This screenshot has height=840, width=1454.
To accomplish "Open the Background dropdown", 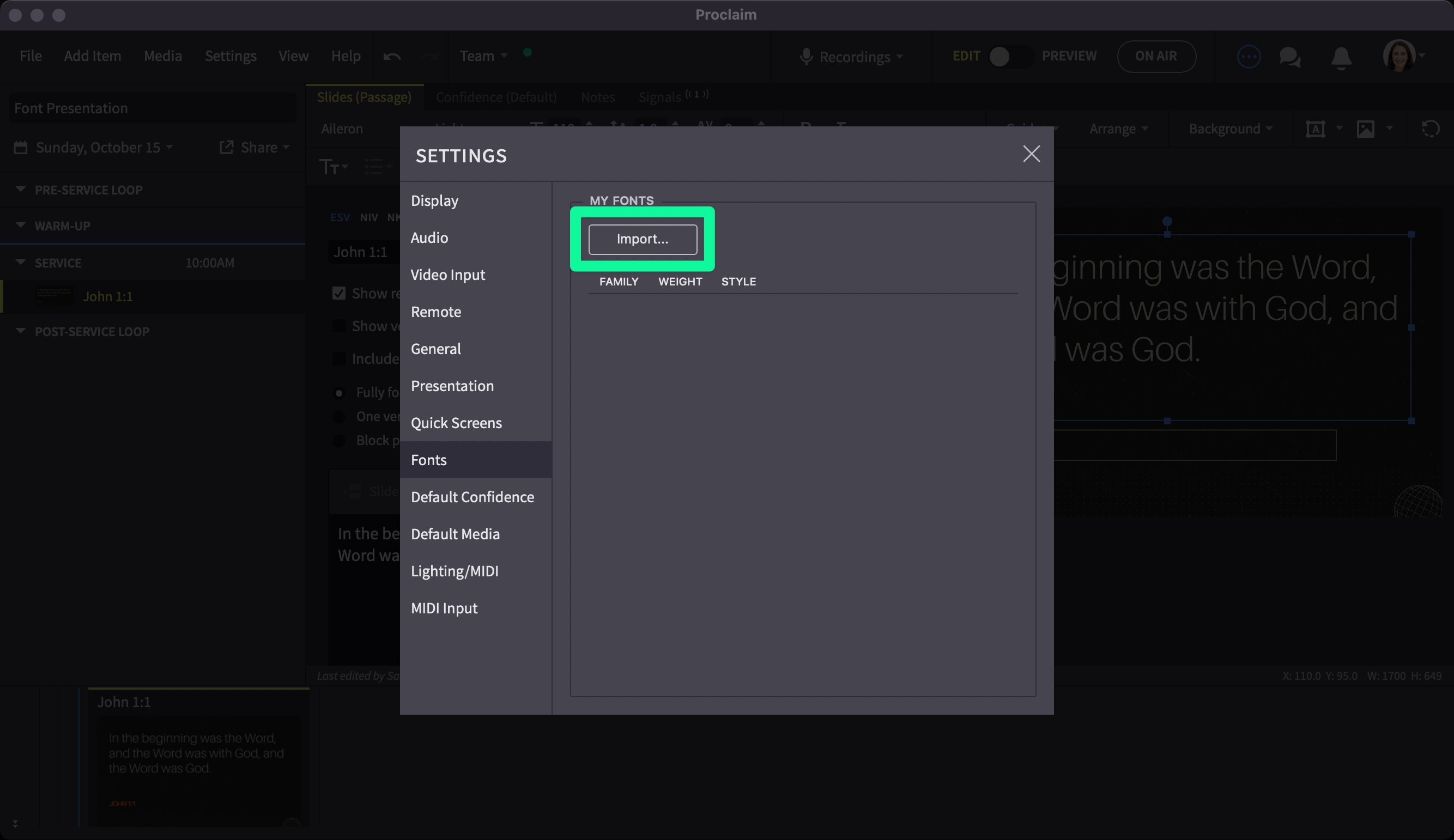I will 1230,128.
